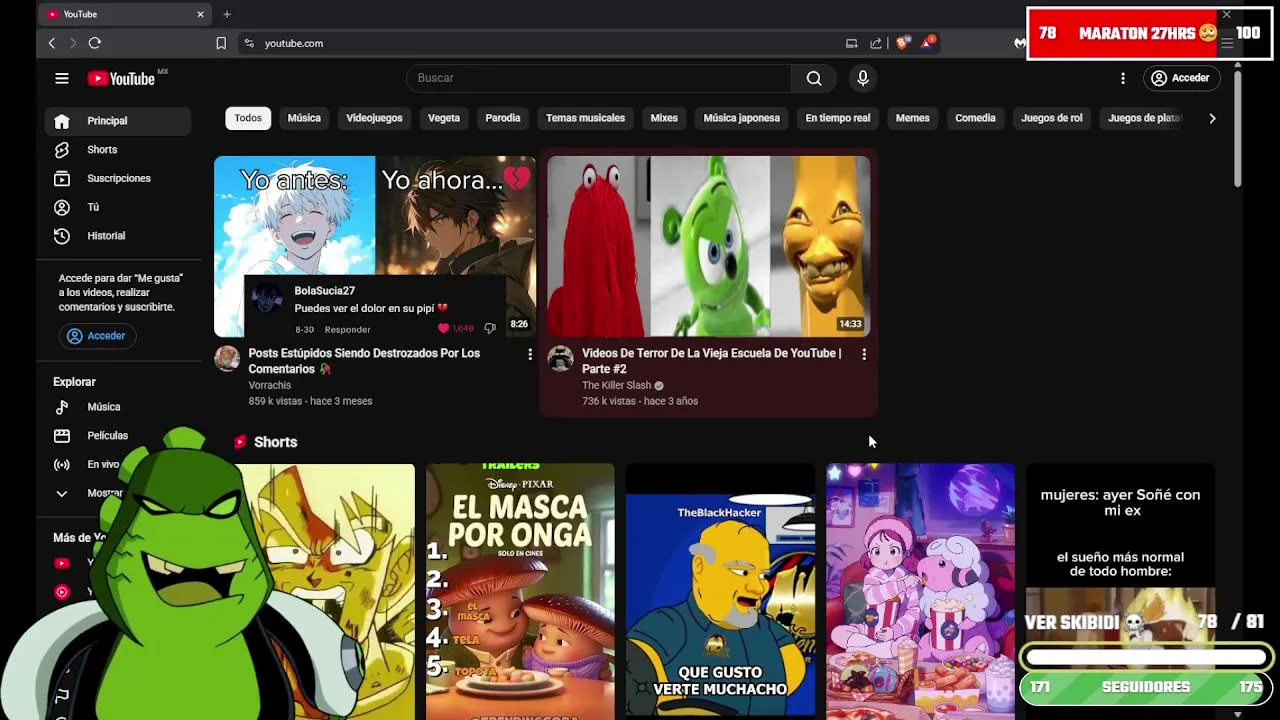This screenshot has height=720, width=1280.
Task: Open the Que Gusto Verte Muchacho short
Action: point(720,591)
